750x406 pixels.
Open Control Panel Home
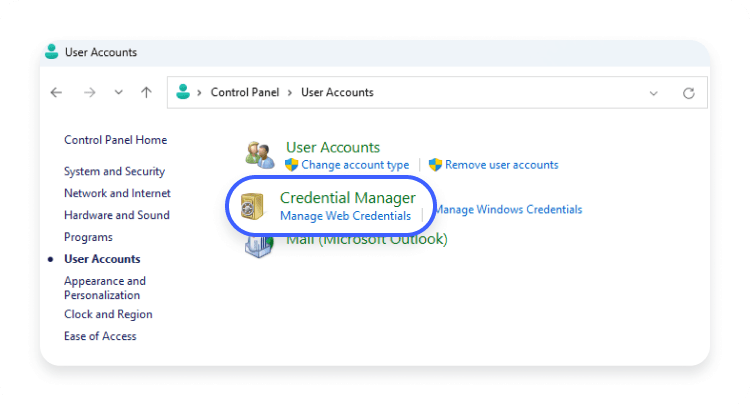tap(116, 140)
